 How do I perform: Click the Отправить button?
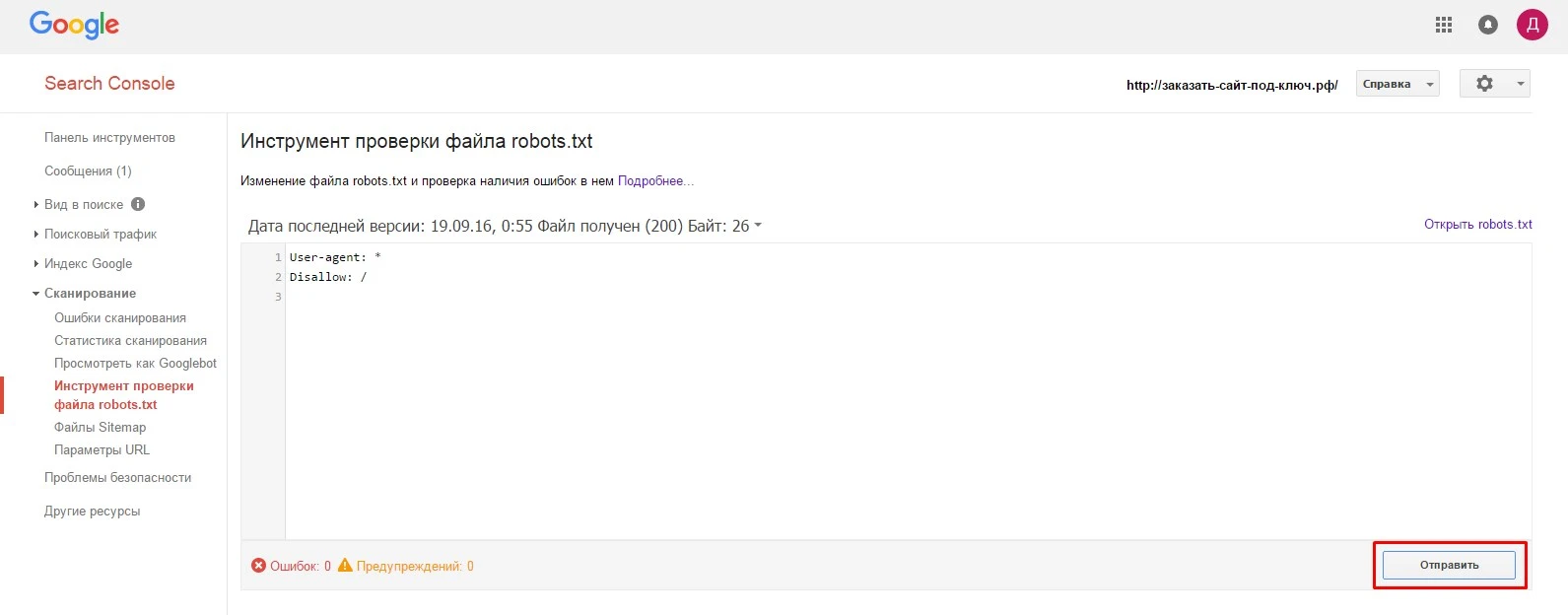[x=1449, y=565]
